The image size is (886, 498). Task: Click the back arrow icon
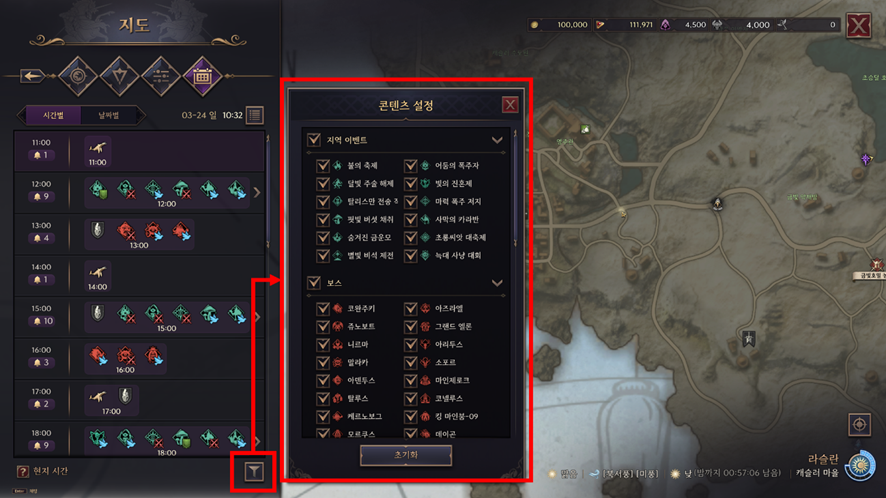click(32, 76)
